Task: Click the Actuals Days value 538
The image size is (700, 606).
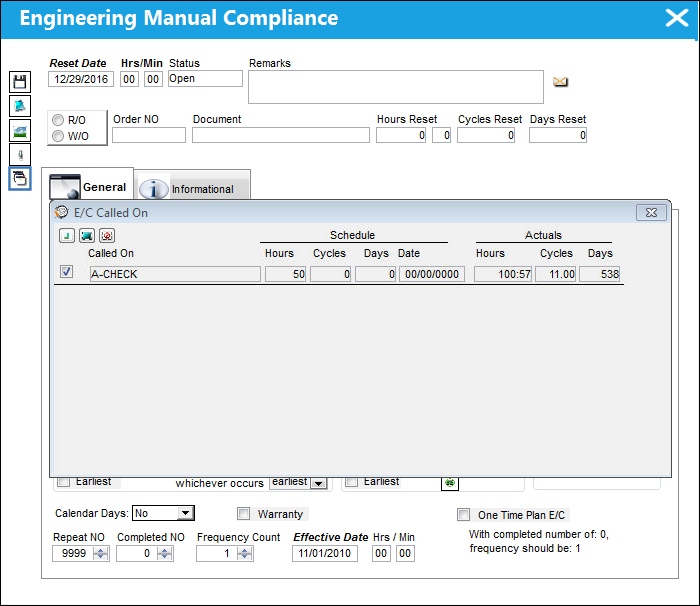Action: tap(600, 274)
